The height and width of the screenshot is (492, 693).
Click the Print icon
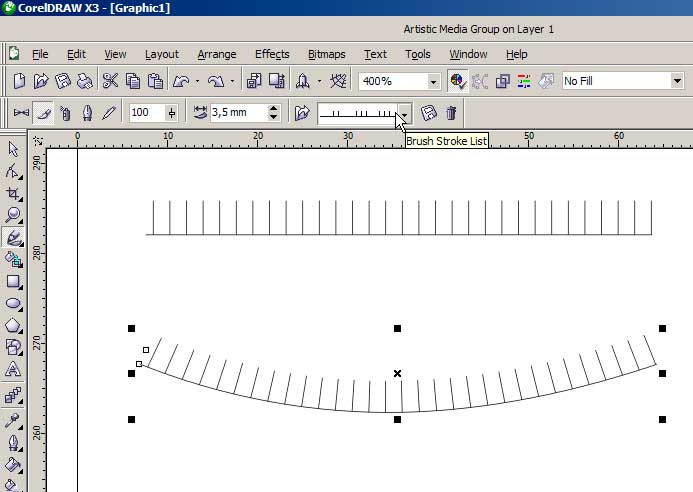click(x=85, y=81)
